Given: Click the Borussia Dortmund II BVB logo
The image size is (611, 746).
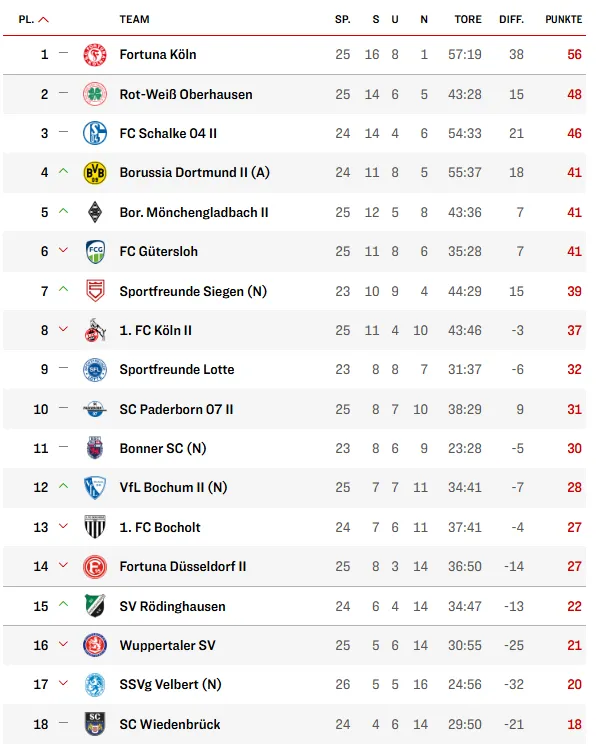Looking at the screenshot, I should click(95, 173).
